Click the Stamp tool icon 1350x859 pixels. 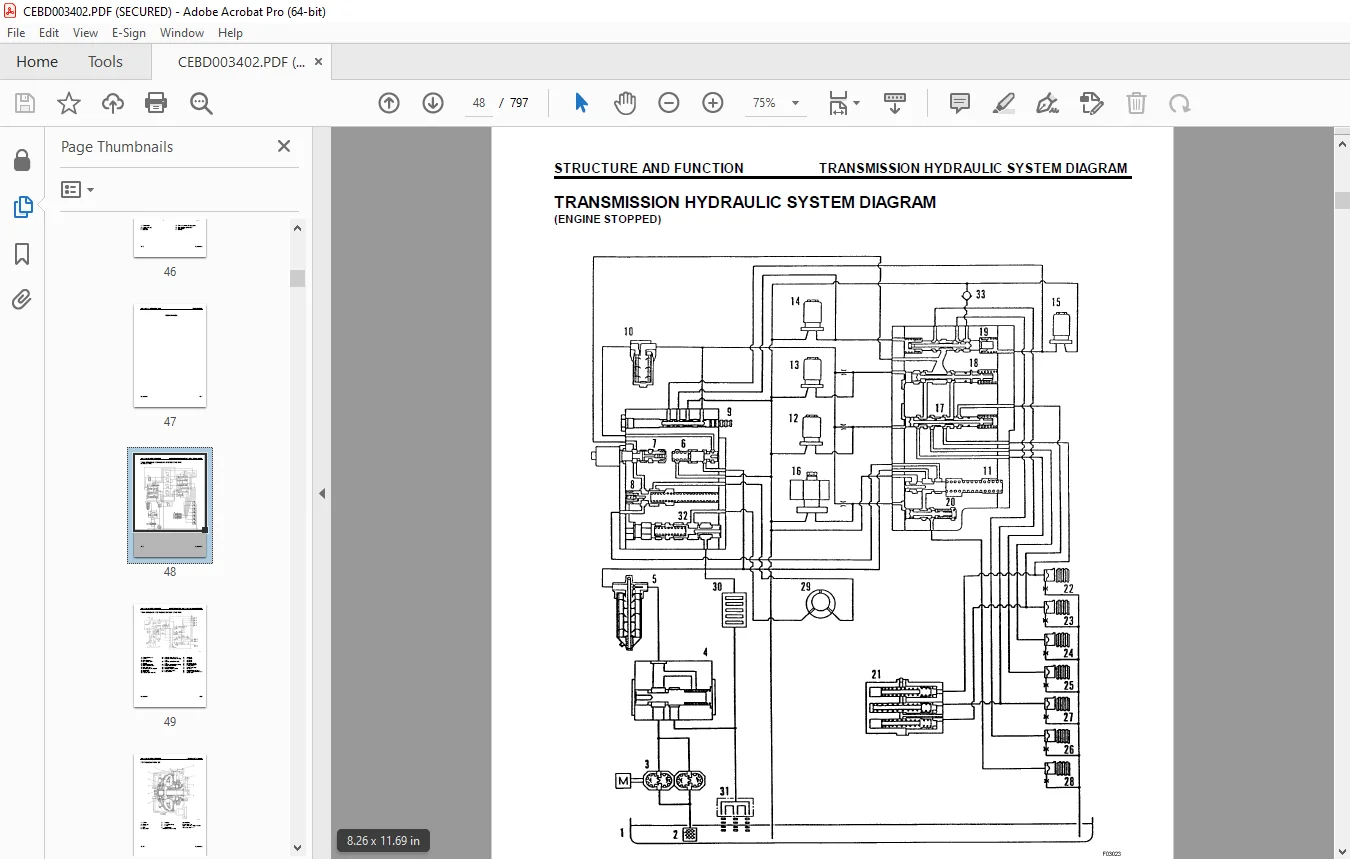click(1092, 103)
